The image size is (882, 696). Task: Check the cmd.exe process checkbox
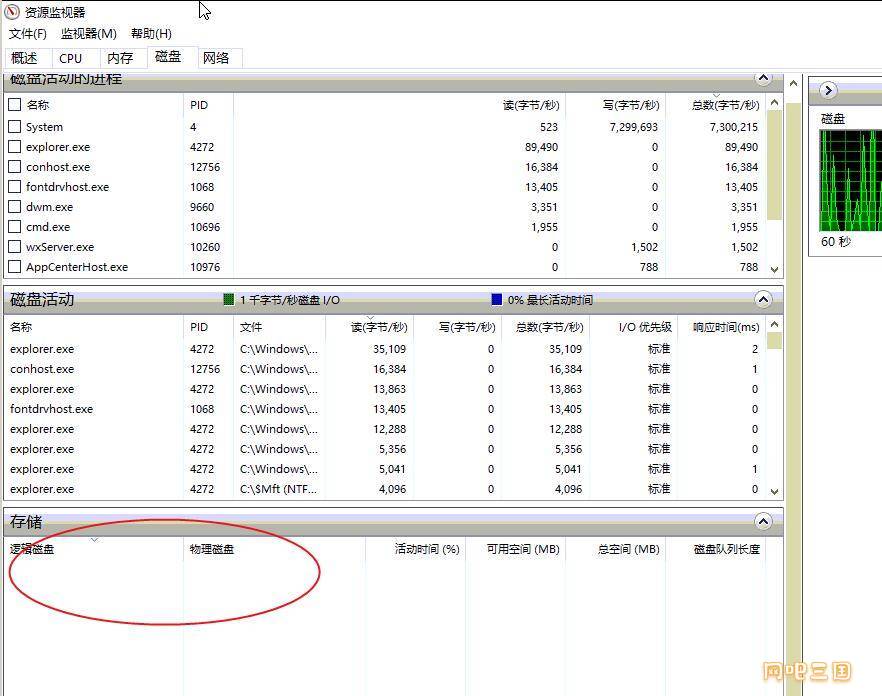[15, 227]
